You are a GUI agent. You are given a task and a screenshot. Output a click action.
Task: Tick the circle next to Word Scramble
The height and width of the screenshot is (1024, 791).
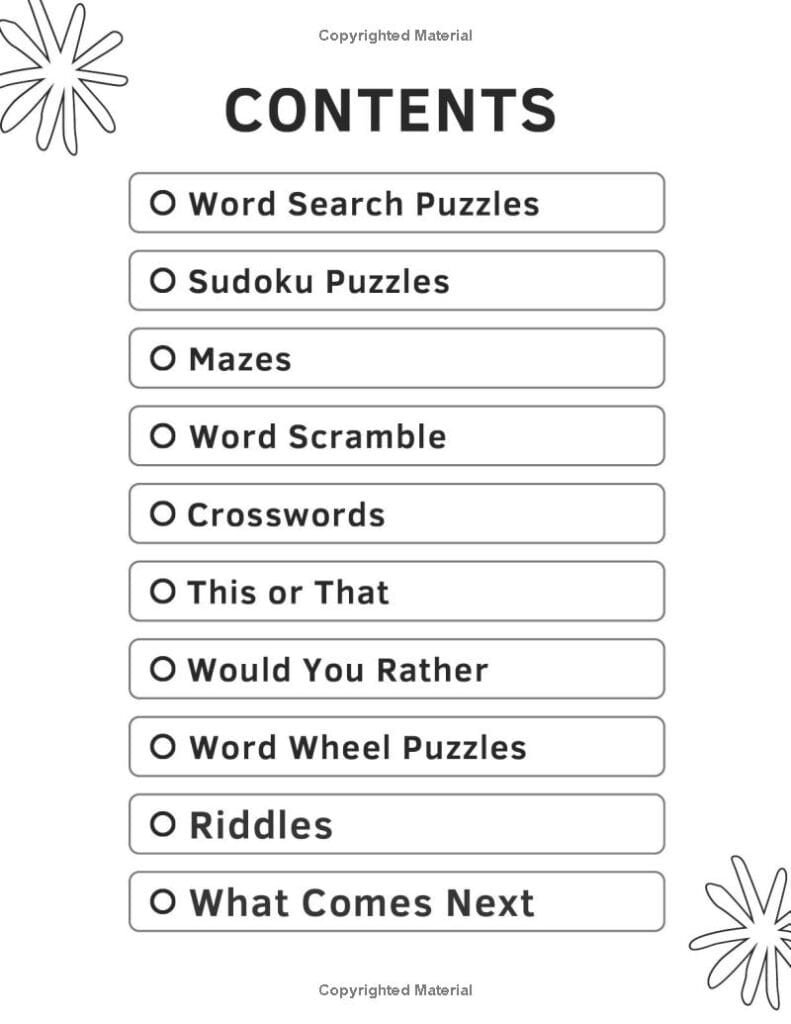point(163,436)
